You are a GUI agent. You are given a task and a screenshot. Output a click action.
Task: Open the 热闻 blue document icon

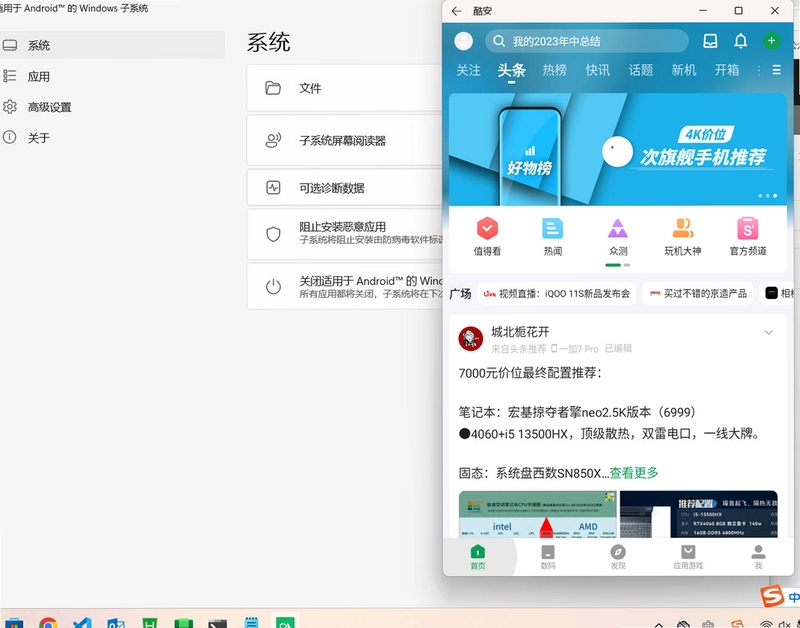553,229
